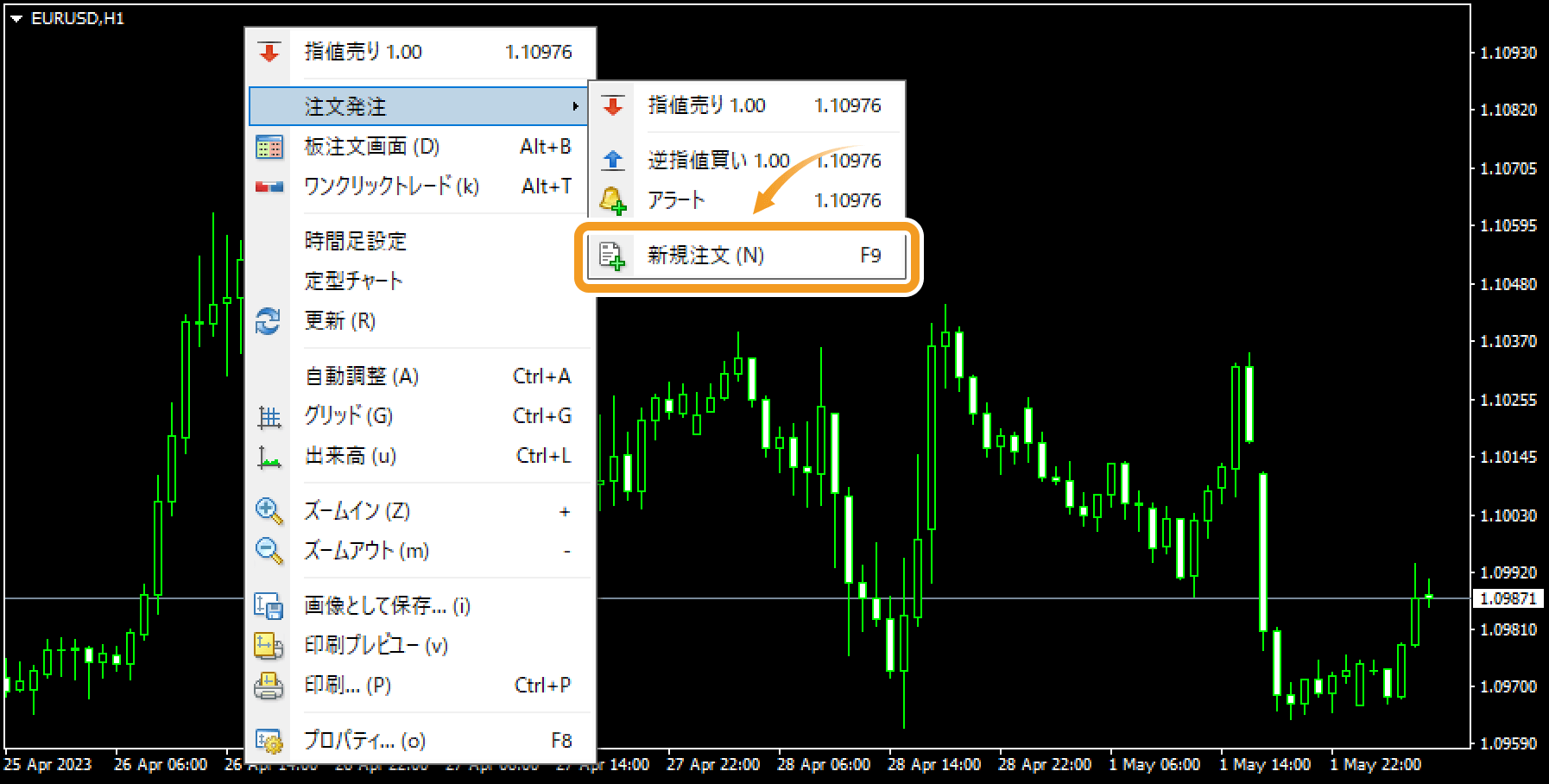The image size is (1549, 784).
Task: Click the EURUSD,H1 chart title text
Action: coord(78,18)
